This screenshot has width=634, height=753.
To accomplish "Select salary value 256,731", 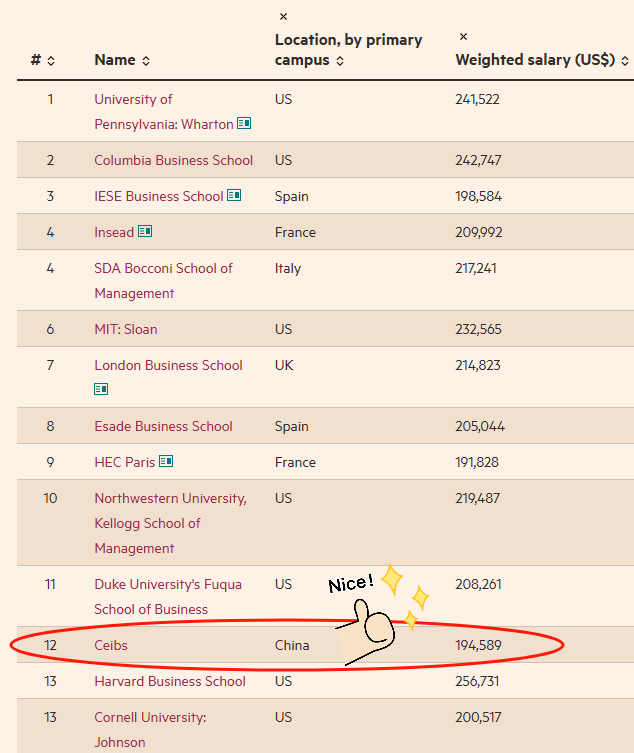I will pos(477,681).
